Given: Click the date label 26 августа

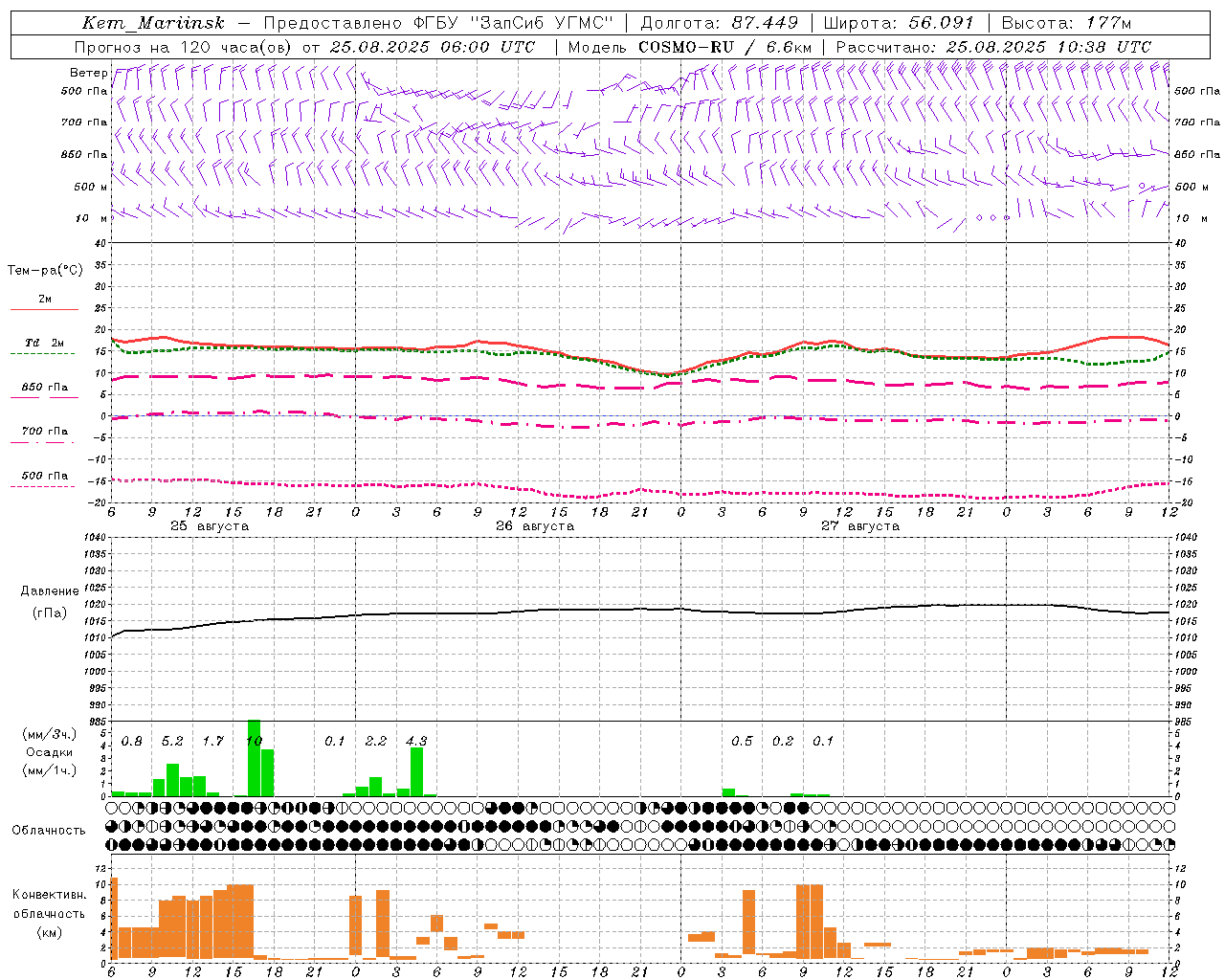Looking at the screenshot, I should (535, 526).
